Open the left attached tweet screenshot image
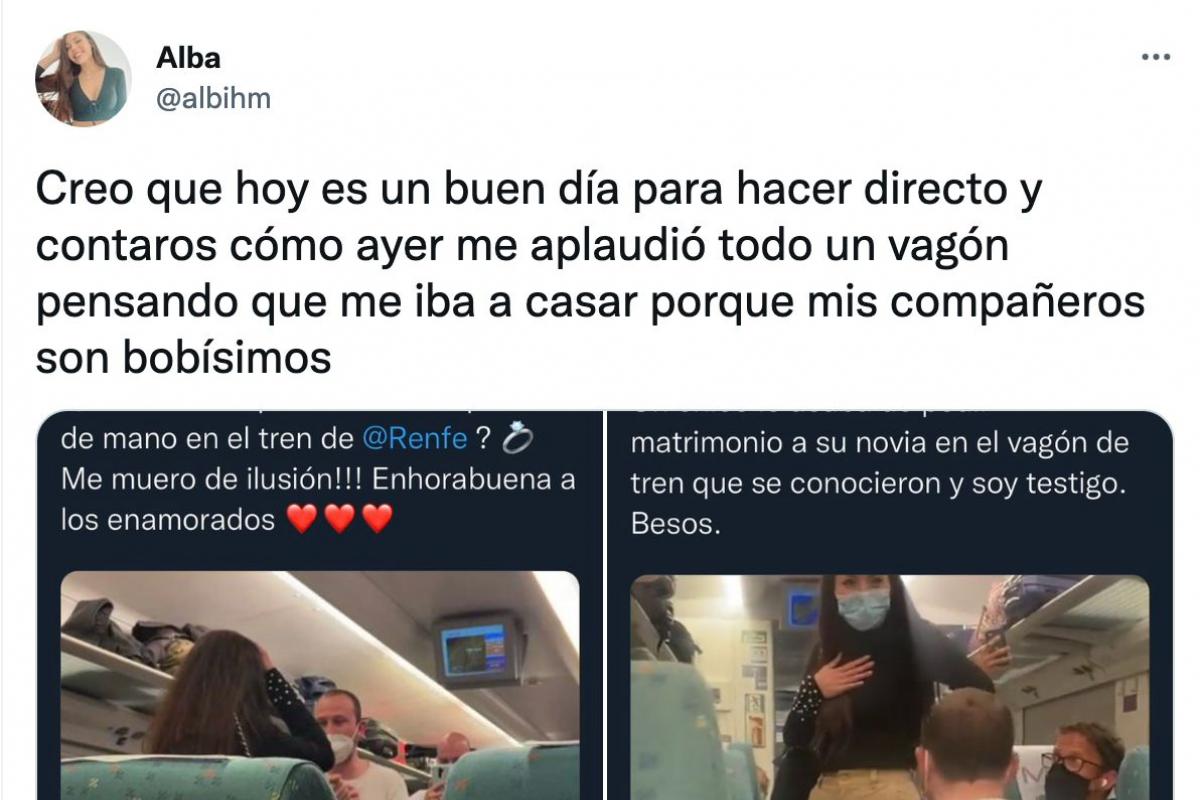Image resolution: width=1200 pixels, height=800 pixels. pyautogui.click(x=320, y=606)
